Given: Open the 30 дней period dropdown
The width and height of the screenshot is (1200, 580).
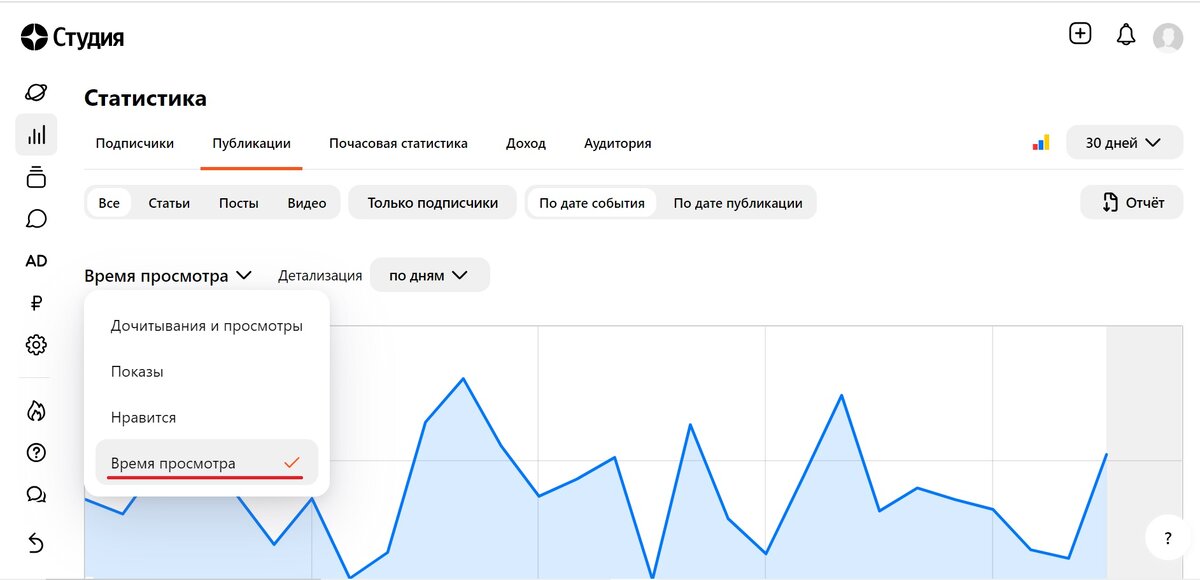Looking at the screenshot, I should (x=1124, y=143).
